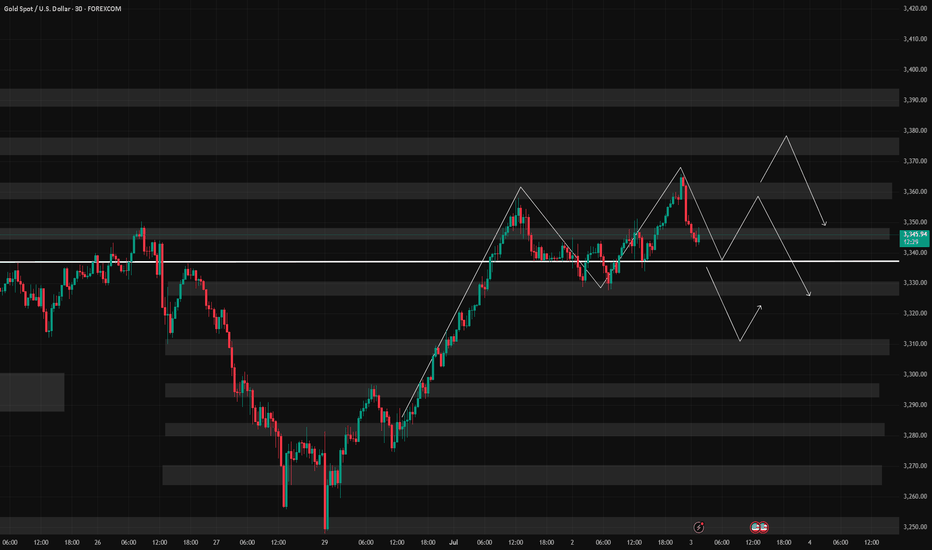This screenshot has width=932, height=550.
Task: Click the 3,410.00 price axis label
Action: pyautogui.click(x=915, y=39)
